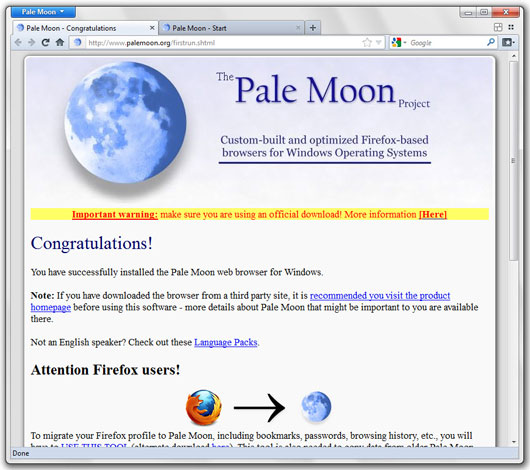The width and height of the screenshot is (530, 470).
Task: Close the Pale Moon - Start tab
Action: point(298,28)
